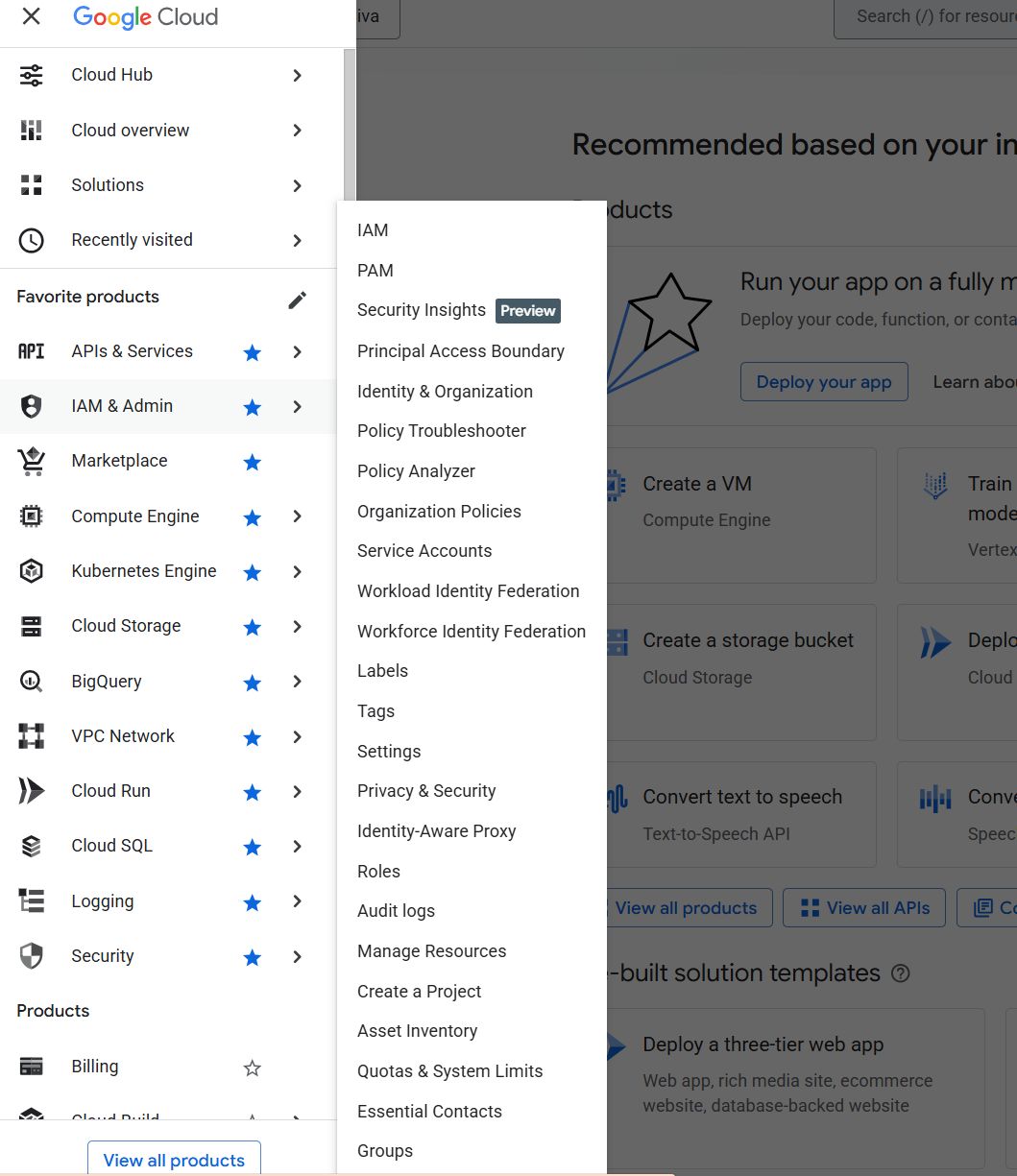This screenshot has width=1017, height=1176.
Task: Click the View all products button
Action: click(x=174, y=1160)
